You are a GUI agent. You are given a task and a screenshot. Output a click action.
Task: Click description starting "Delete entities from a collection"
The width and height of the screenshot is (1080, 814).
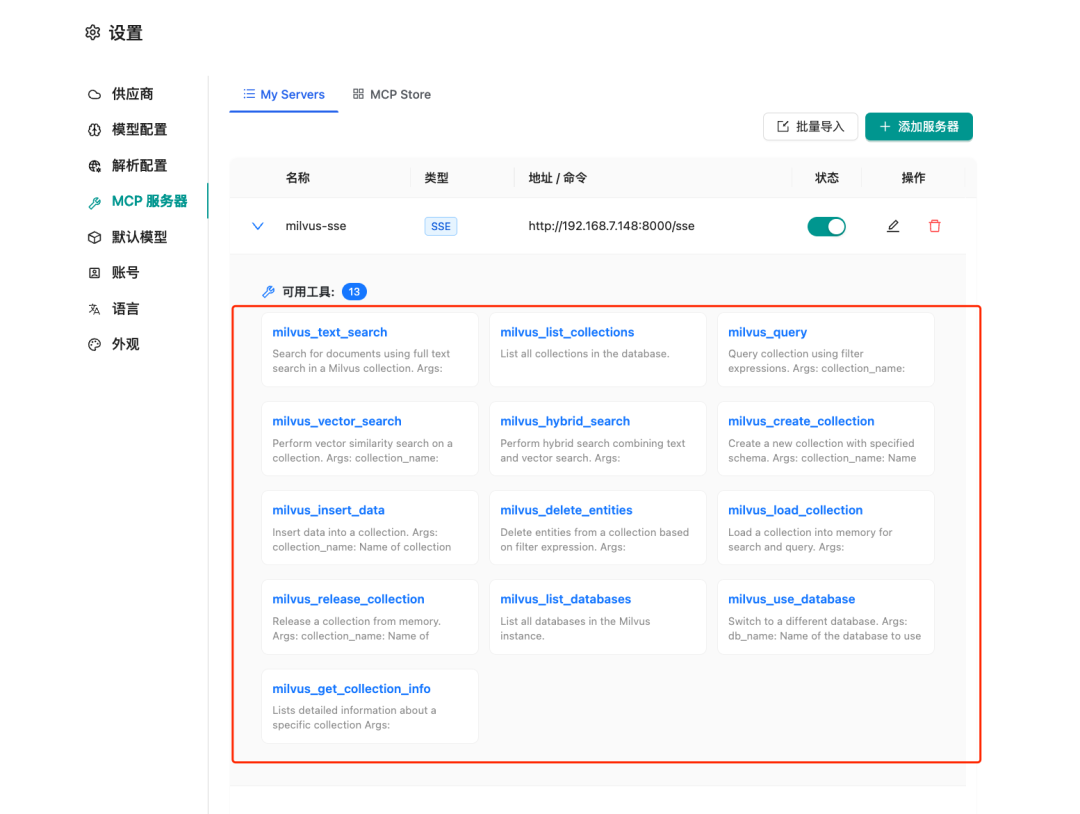[594, 539]
